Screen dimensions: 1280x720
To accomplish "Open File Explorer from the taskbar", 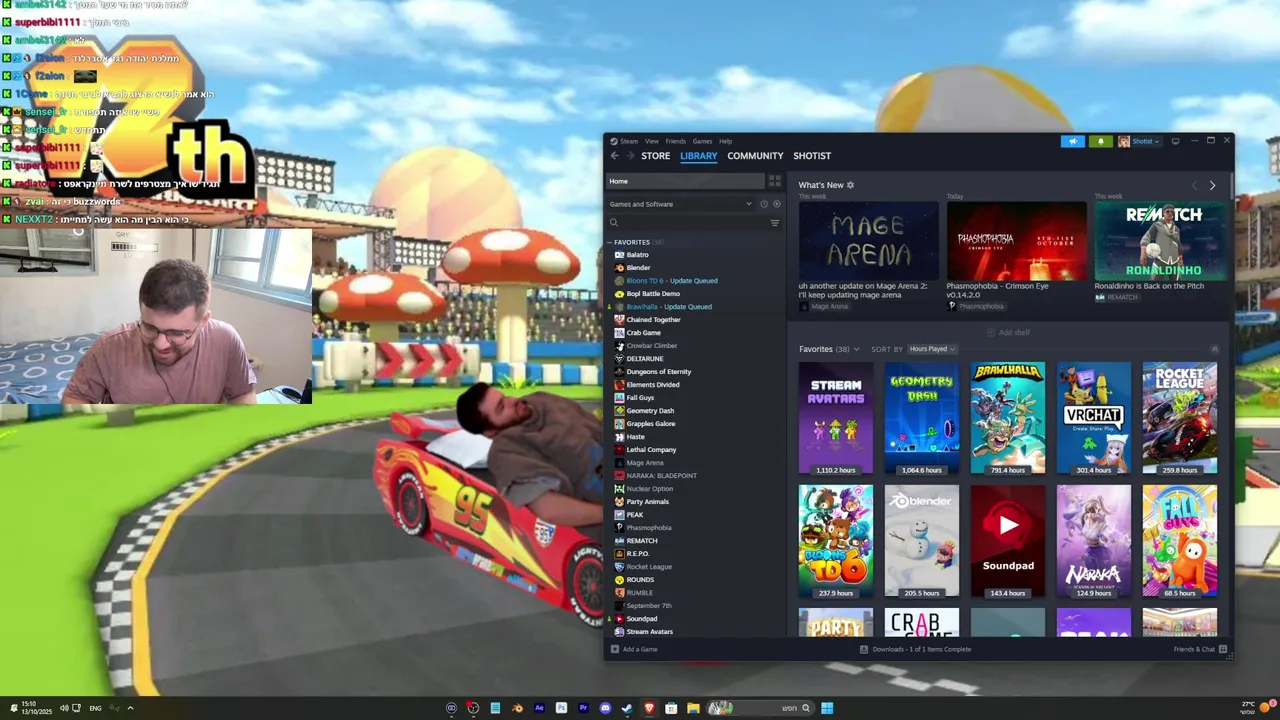I will click(x=693, y=708).
